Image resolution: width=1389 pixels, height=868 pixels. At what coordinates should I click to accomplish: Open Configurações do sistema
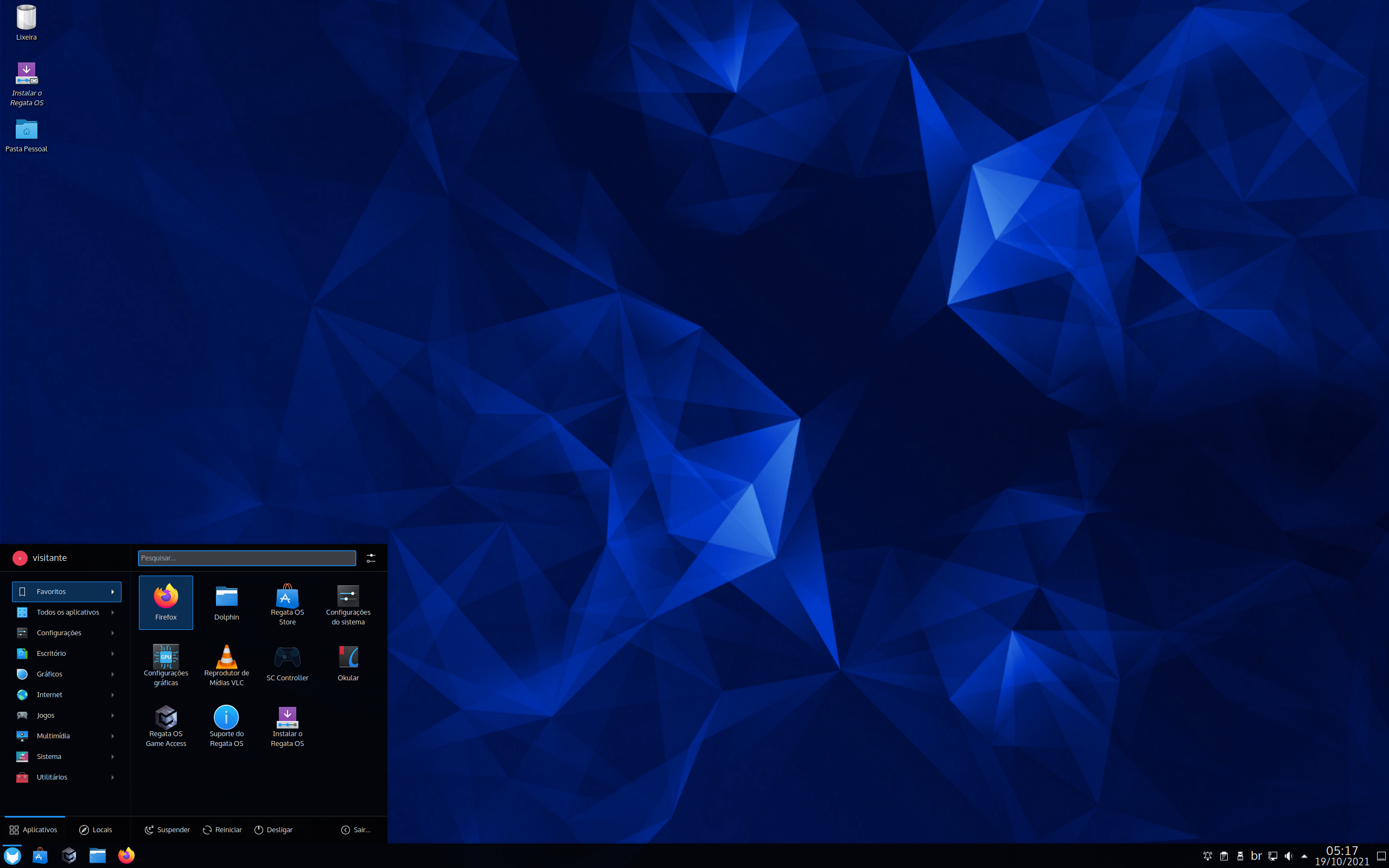348,602
